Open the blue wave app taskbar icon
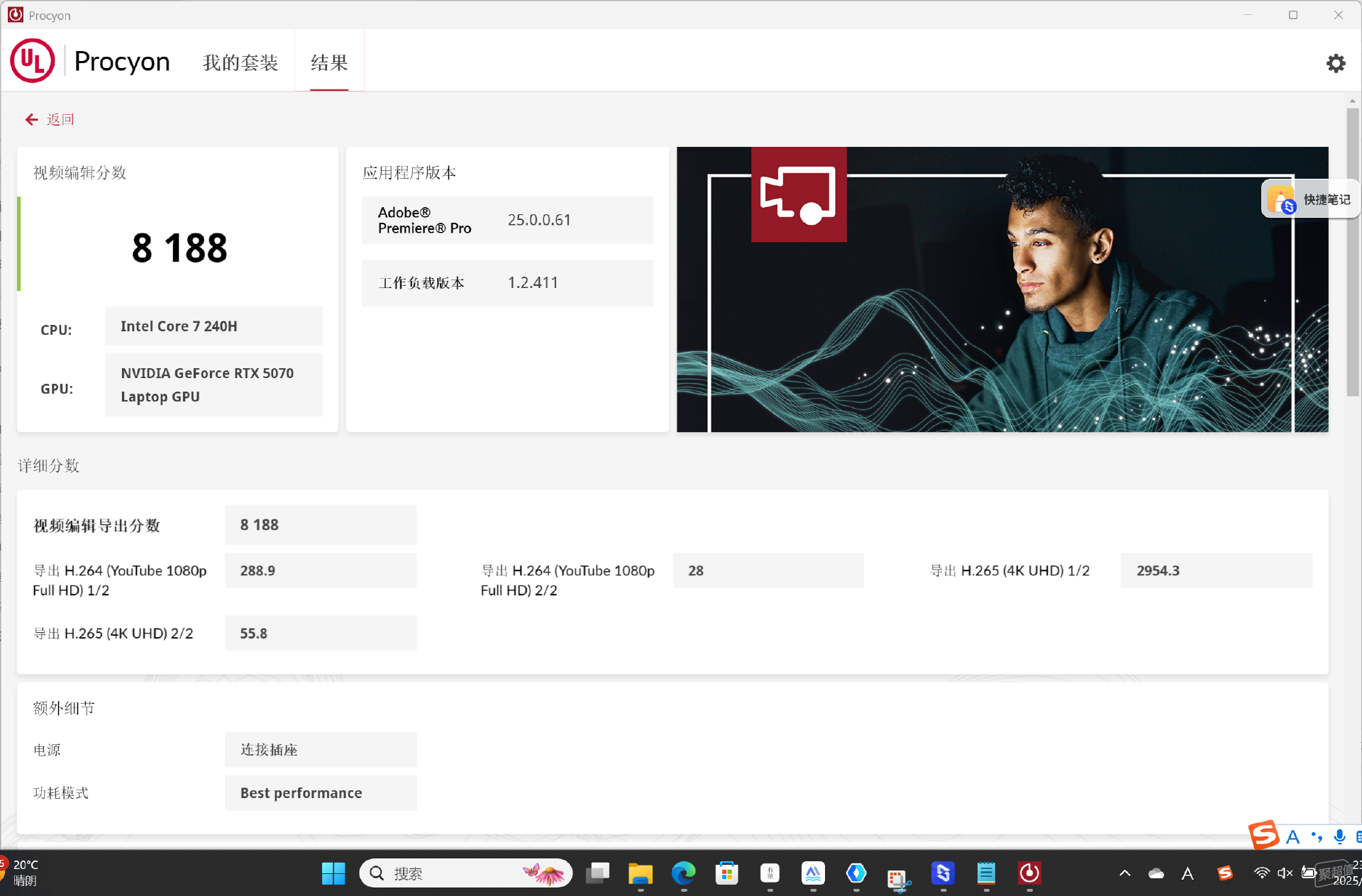The height and width of the screenshot is (896, 1362). click(x=814, y=873)
